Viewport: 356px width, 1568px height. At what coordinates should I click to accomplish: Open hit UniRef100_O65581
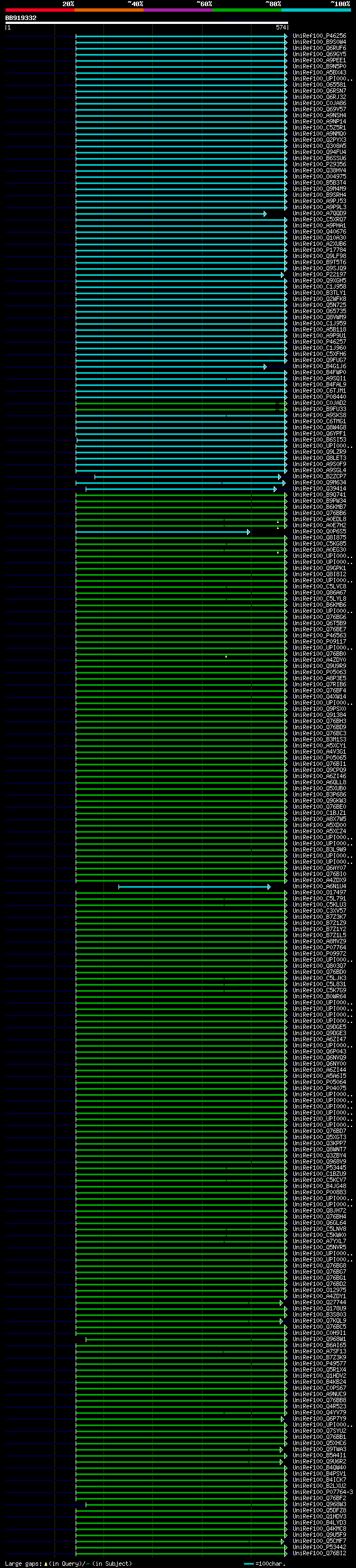click(319, 85)
